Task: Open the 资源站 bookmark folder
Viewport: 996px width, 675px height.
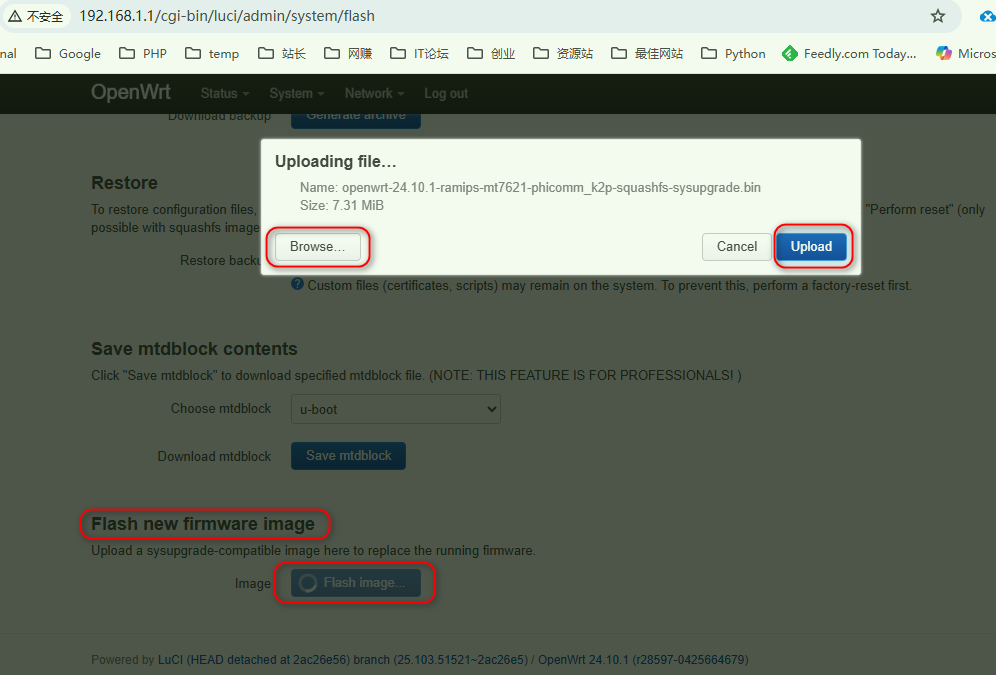Action: pos(563,54)
